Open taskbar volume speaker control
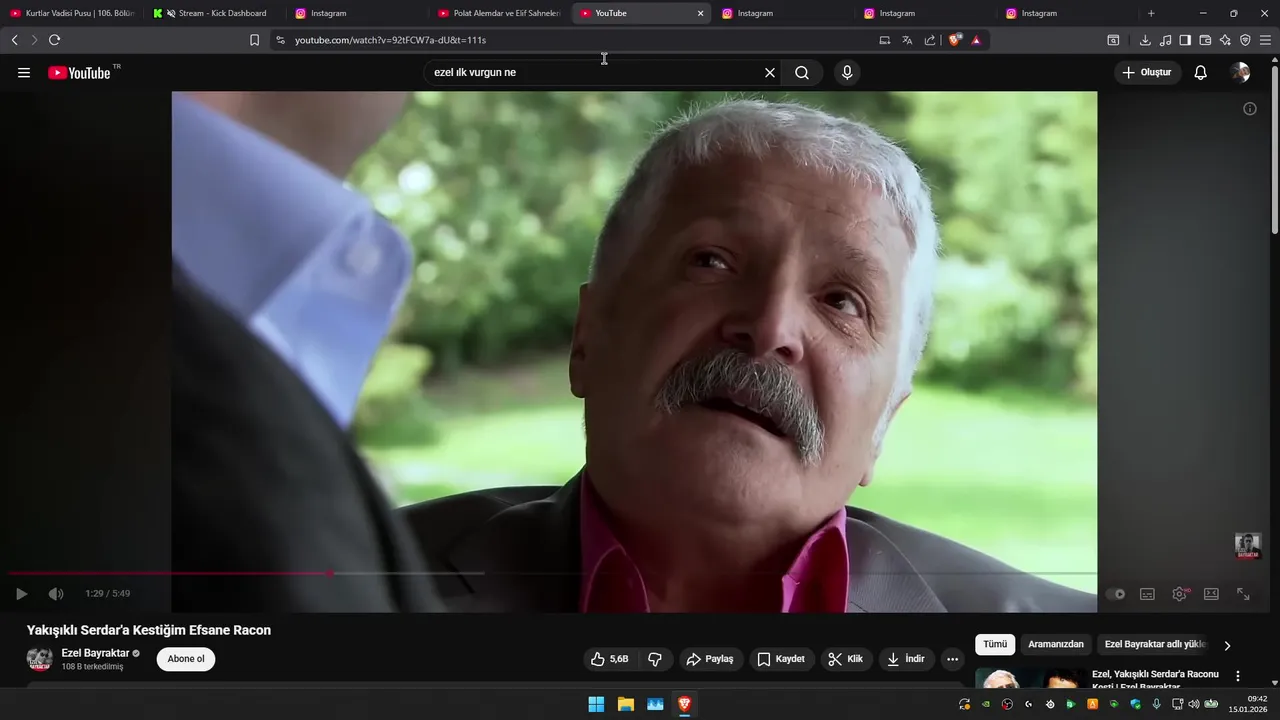Screen dimensions: 1280x720 tap(1193, 704)
